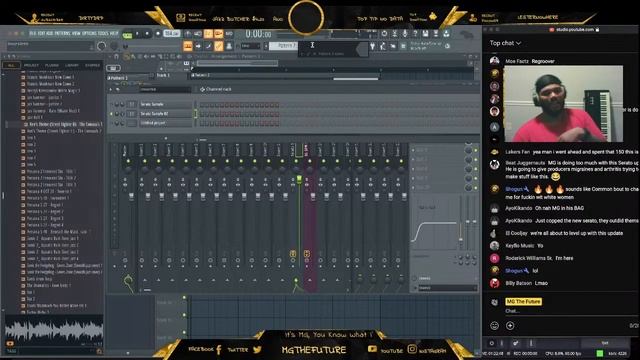The image size is (640, 360).
Task: Mute the Untitled project channel
Action: pos(111,123)
